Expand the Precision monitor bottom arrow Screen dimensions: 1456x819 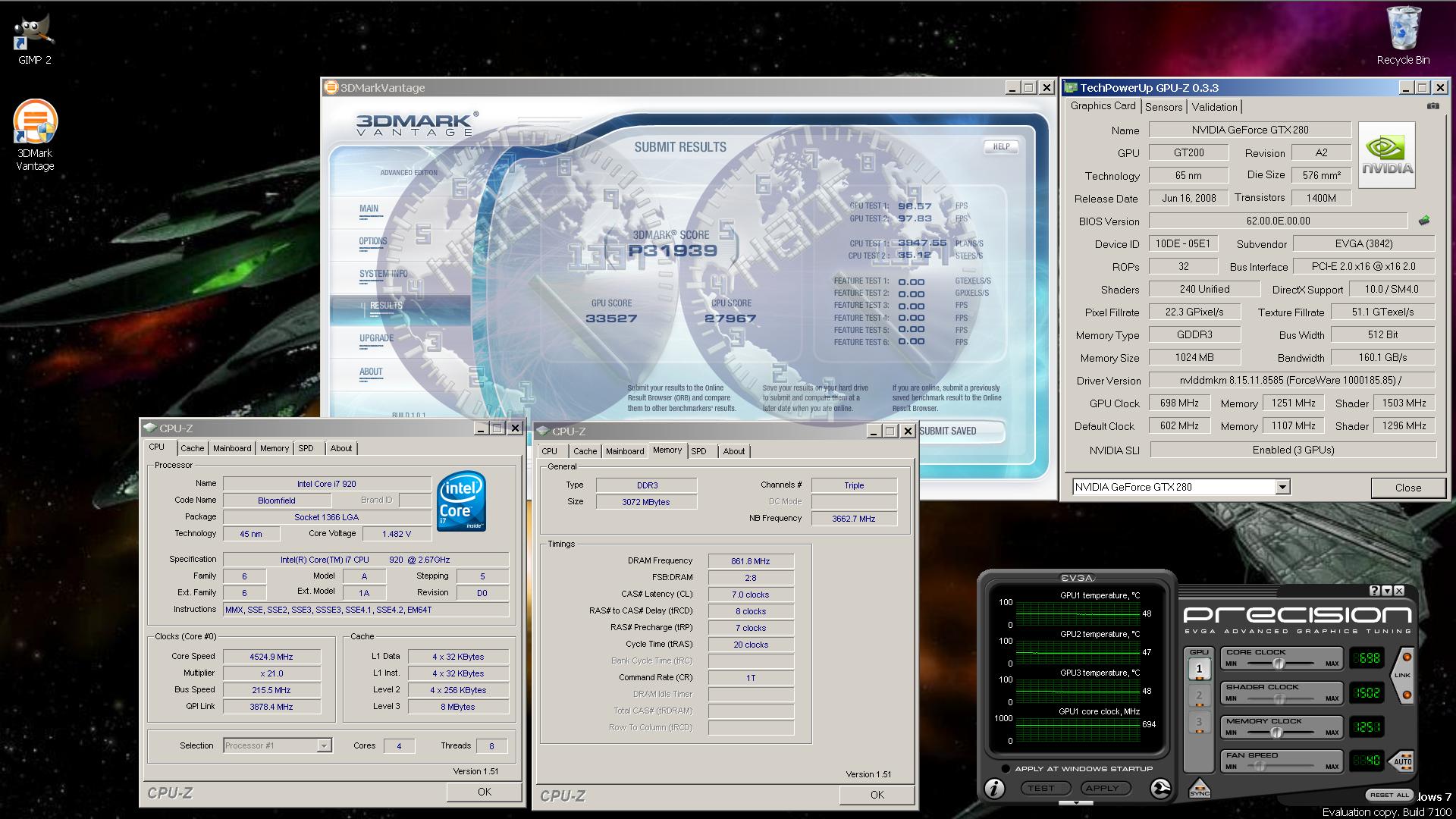pos(1076,803)
